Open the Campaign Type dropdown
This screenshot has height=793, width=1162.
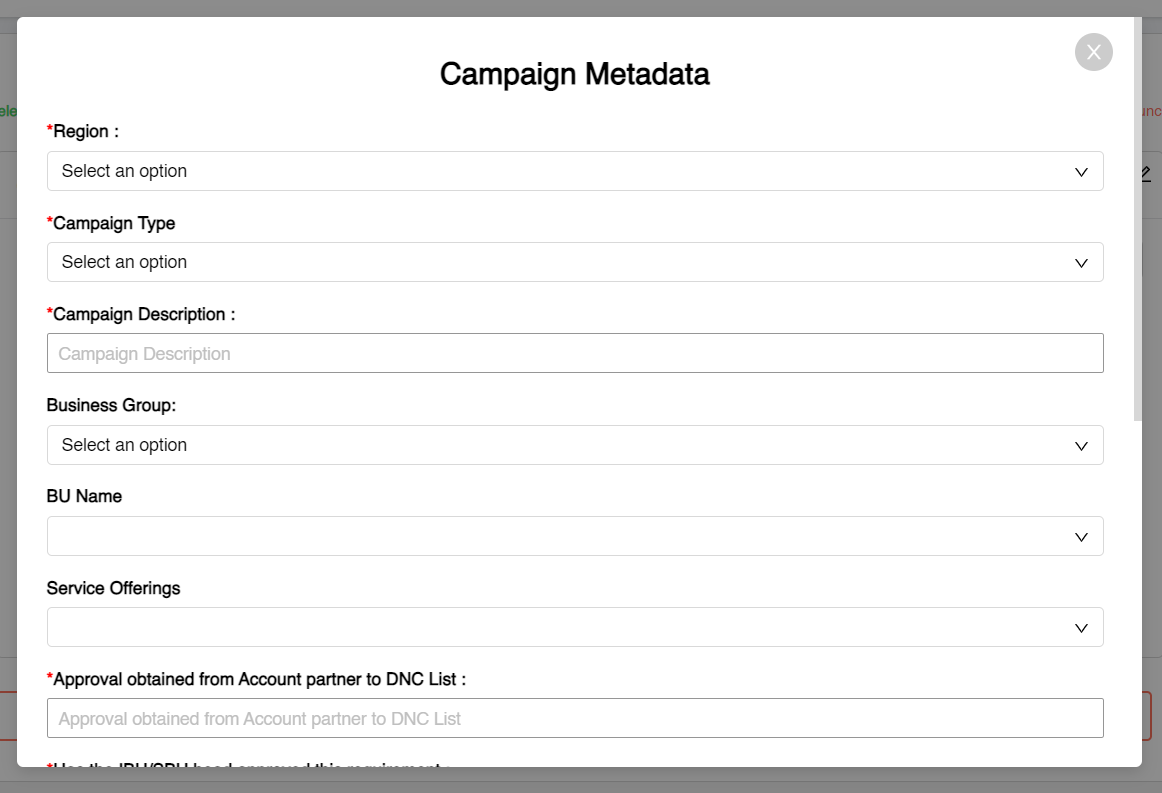575,262
